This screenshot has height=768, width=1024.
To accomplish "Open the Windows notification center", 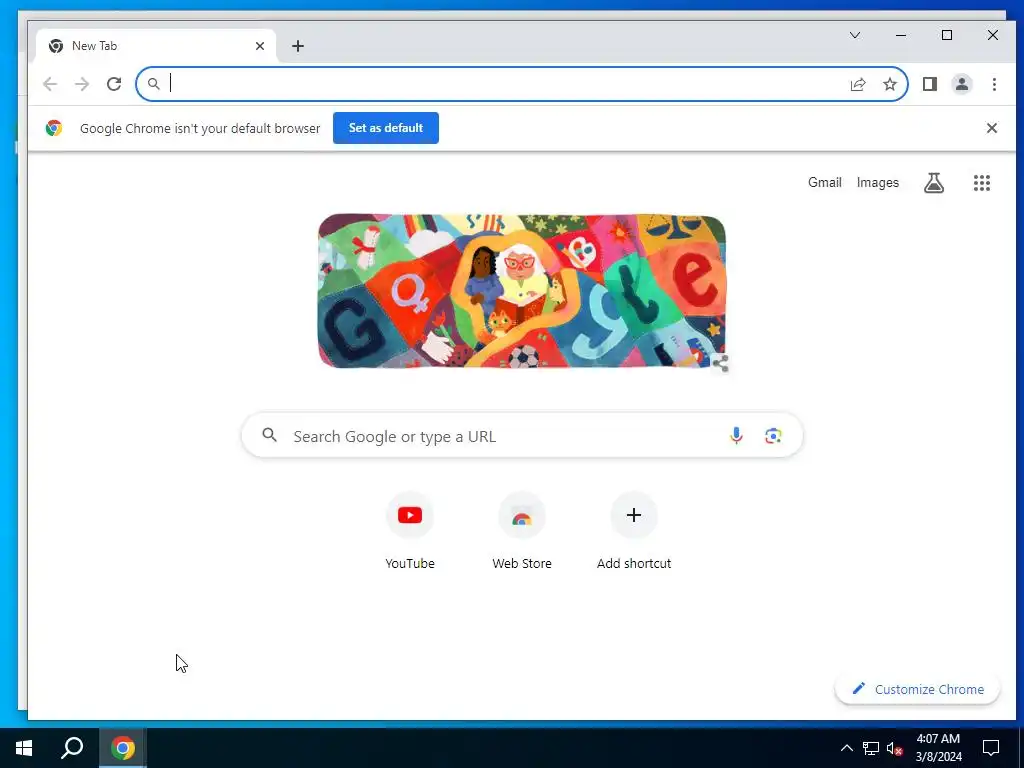I will [991, 748].
